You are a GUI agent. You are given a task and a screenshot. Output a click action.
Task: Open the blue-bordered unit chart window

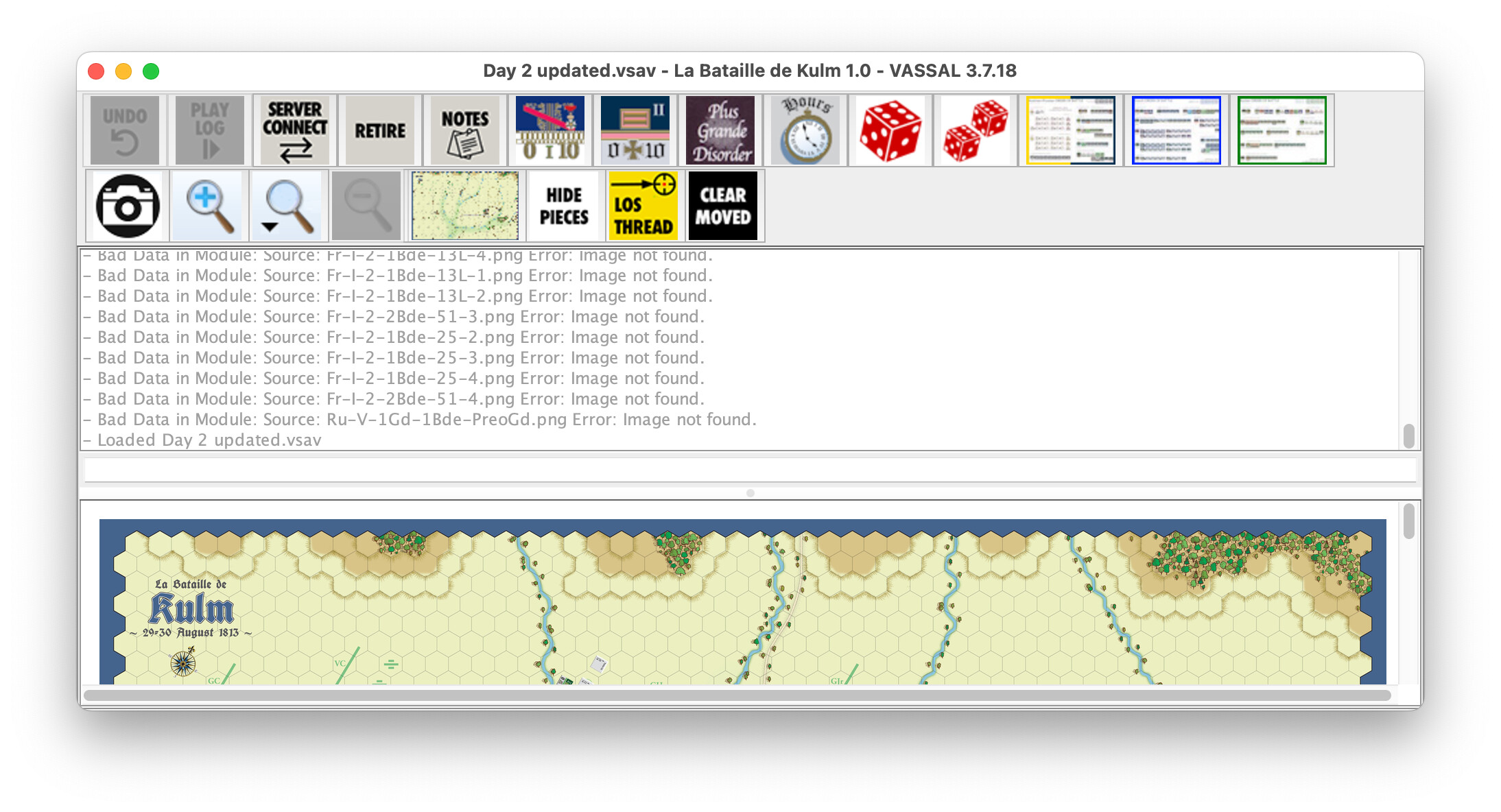tap(1176, 130)
